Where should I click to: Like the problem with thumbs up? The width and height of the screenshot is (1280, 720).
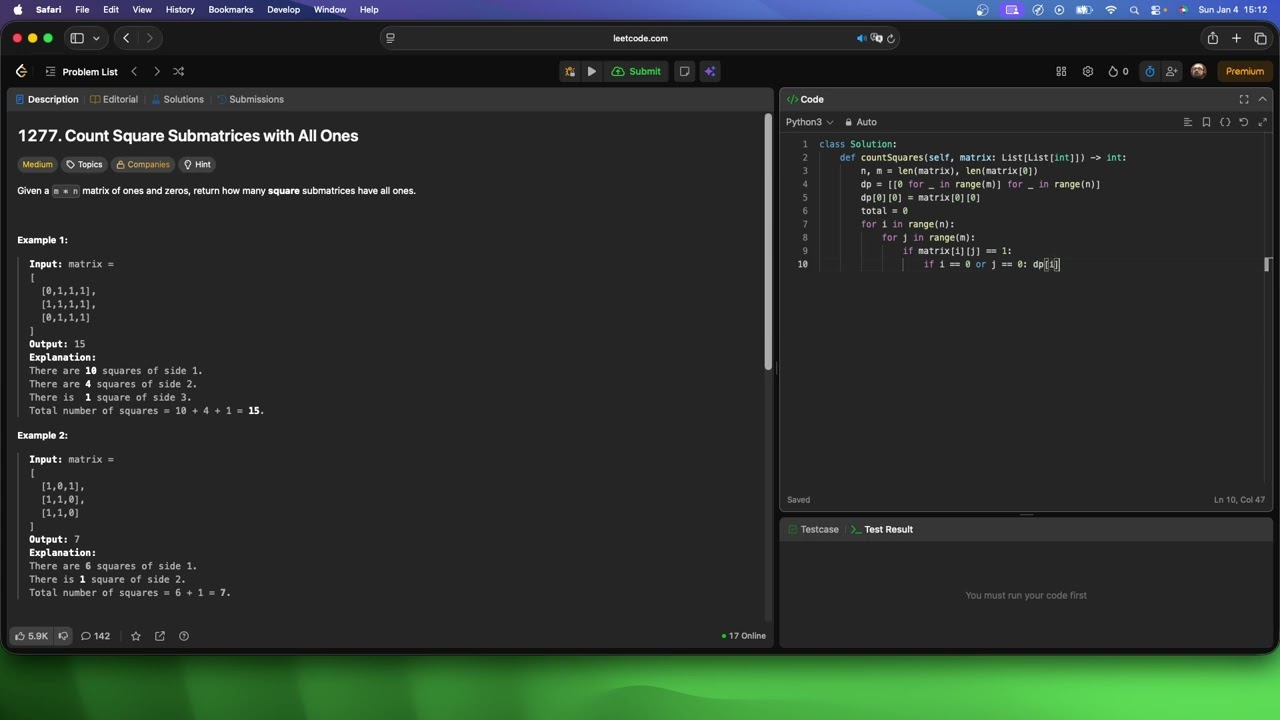(x=31, y=636)
